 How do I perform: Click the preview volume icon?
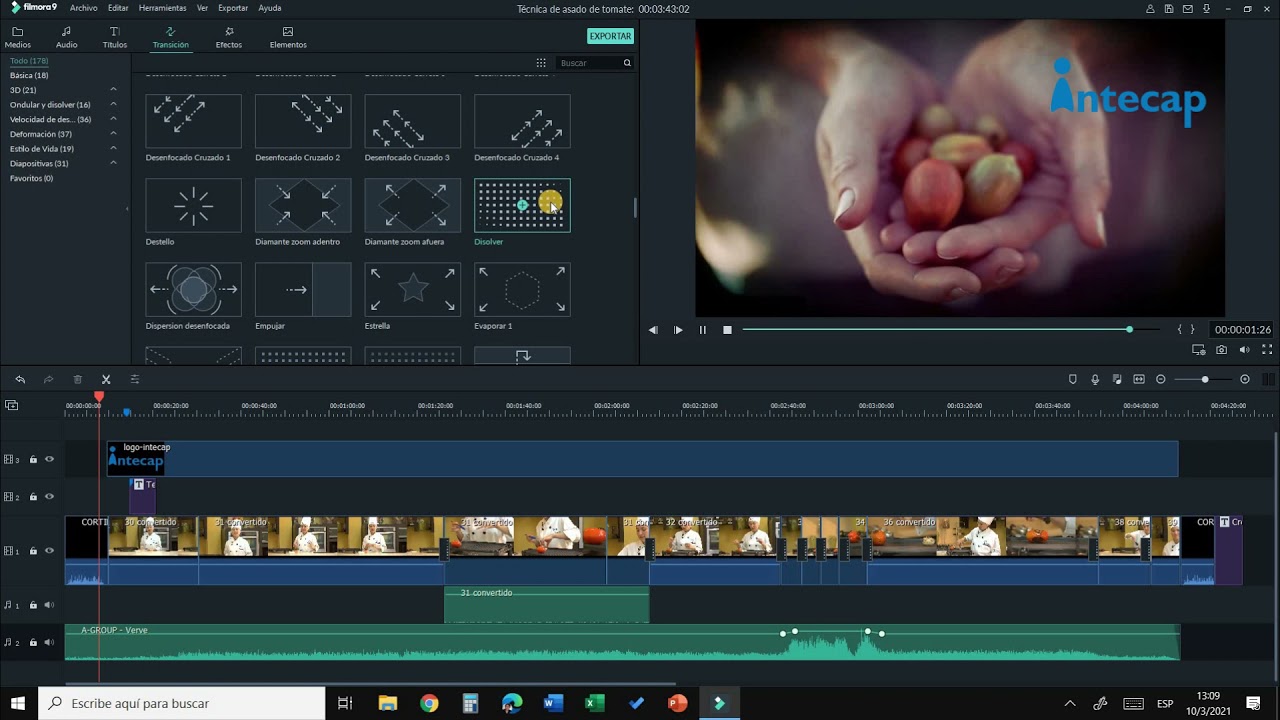click(1244, 350)
